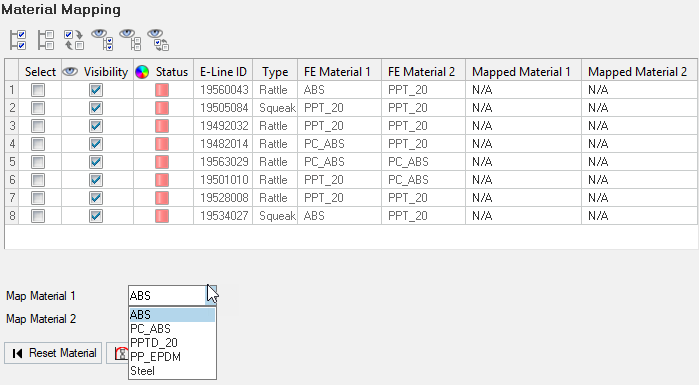This screenshot has height=385, width=699.
Task: Select E-Line ID cell 19563029
Action: (223, 162)
